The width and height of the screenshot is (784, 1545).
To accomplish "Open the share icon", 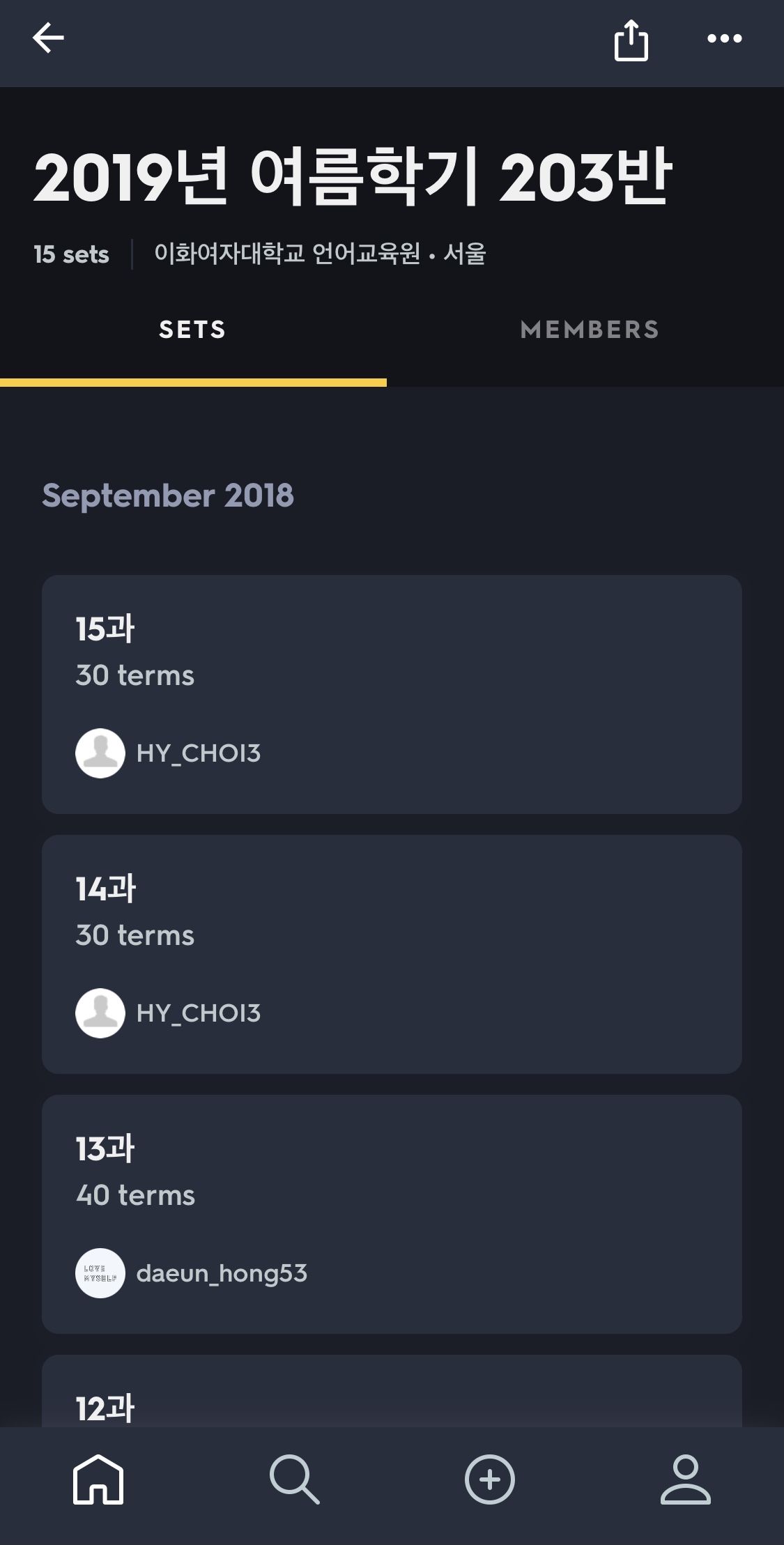I will coord(631,40).
